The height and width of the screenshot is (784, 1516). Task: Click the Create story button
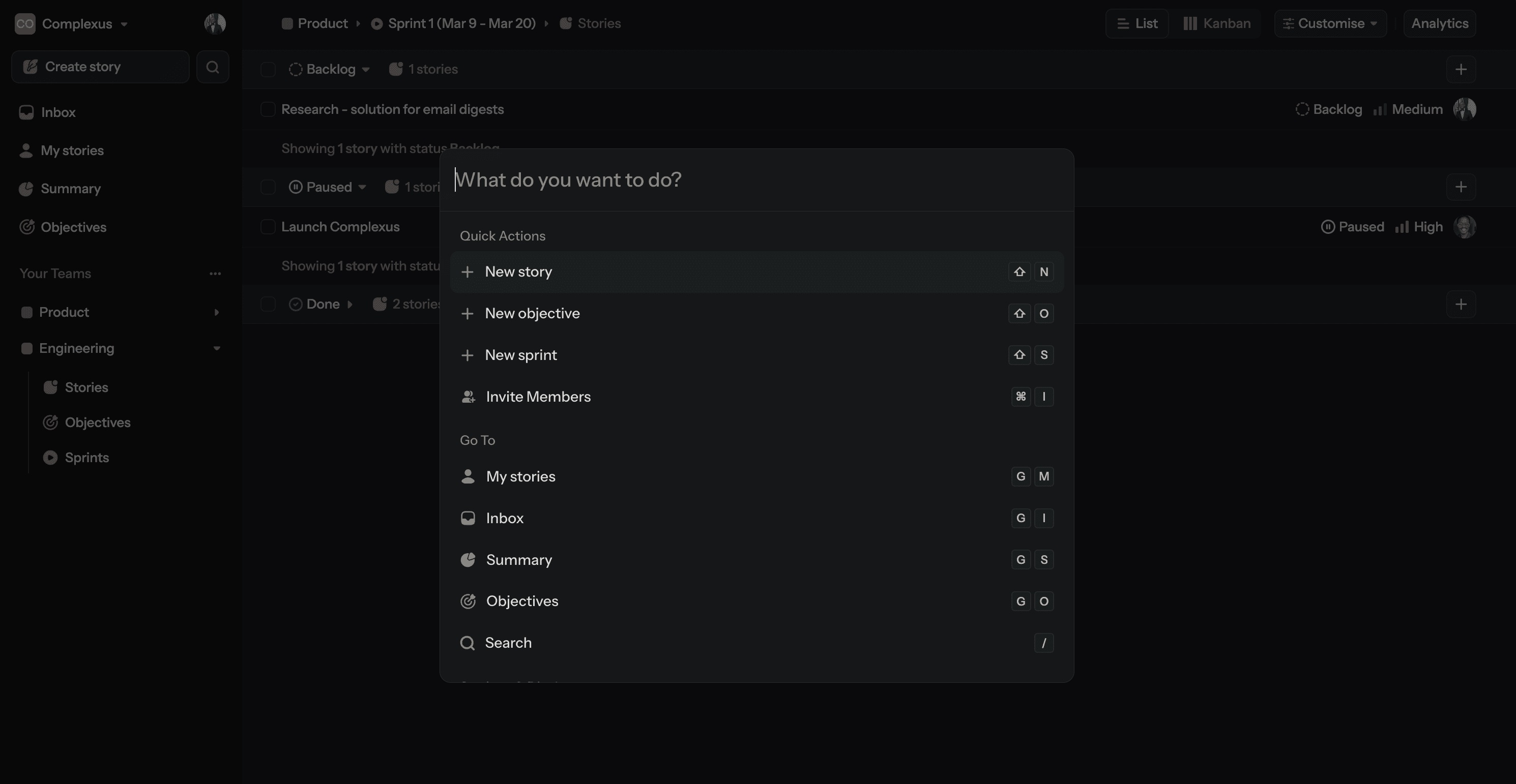pyautogui.click(x=100, y=67)
